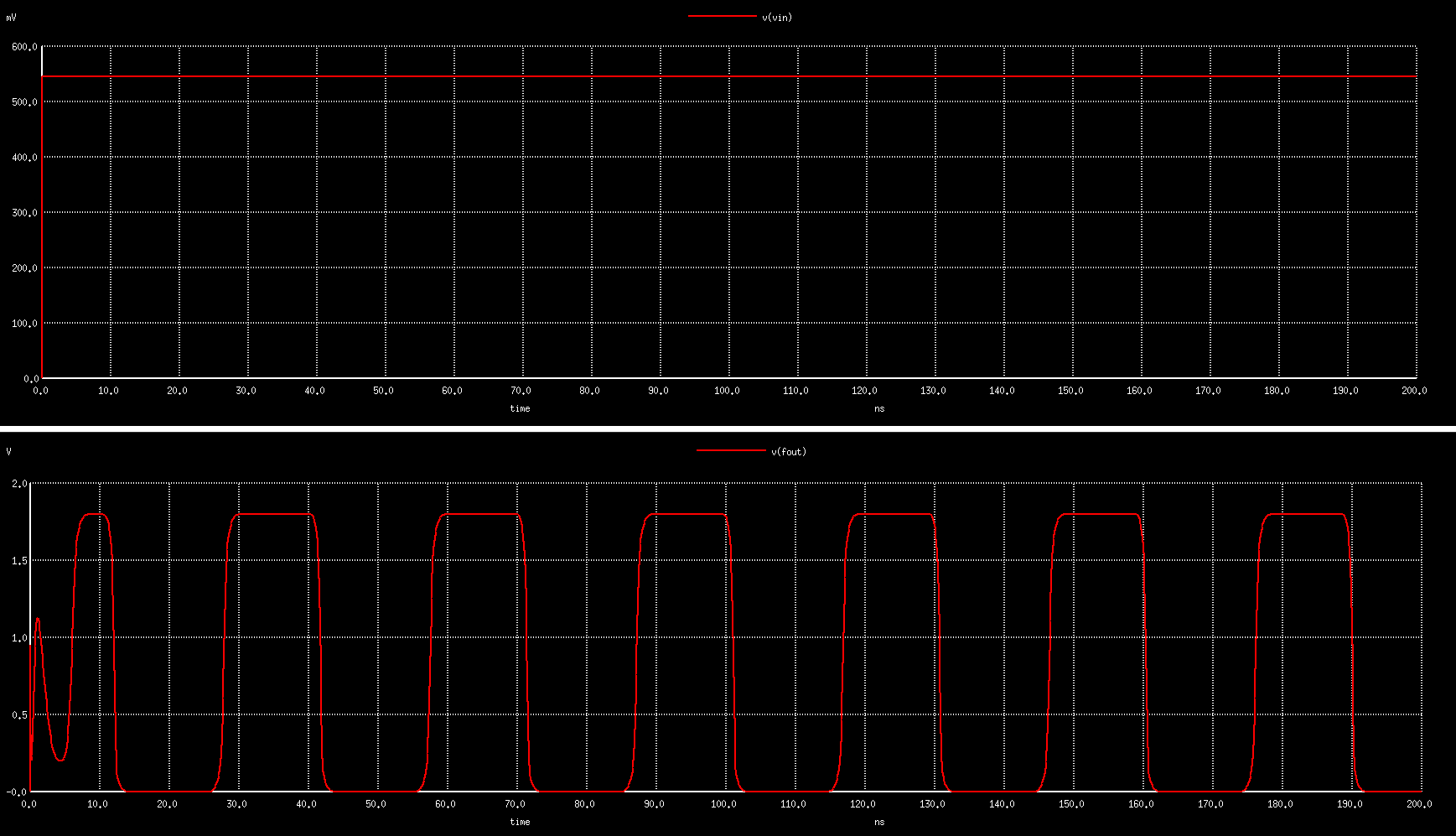Click the 2.0 y-axis tick in fout plot
Viewport: 1456px width, 836px height.
[x=19, y=484]
